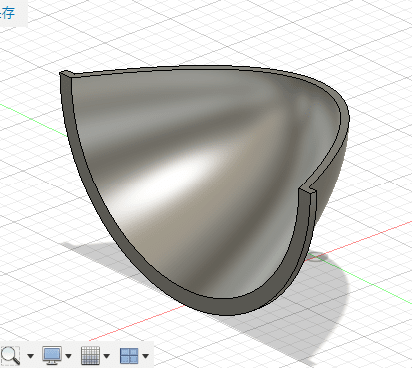Expand the Display Settings dropdown arrow
The width and height of the screenshot is (412, 368).
point(68,356)
